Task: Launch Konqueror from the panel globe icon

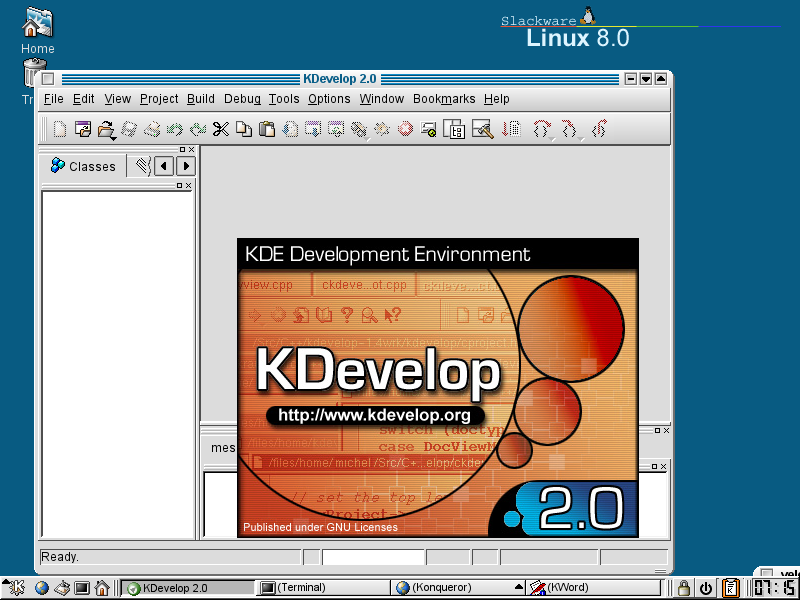Action: pos(41,588)
